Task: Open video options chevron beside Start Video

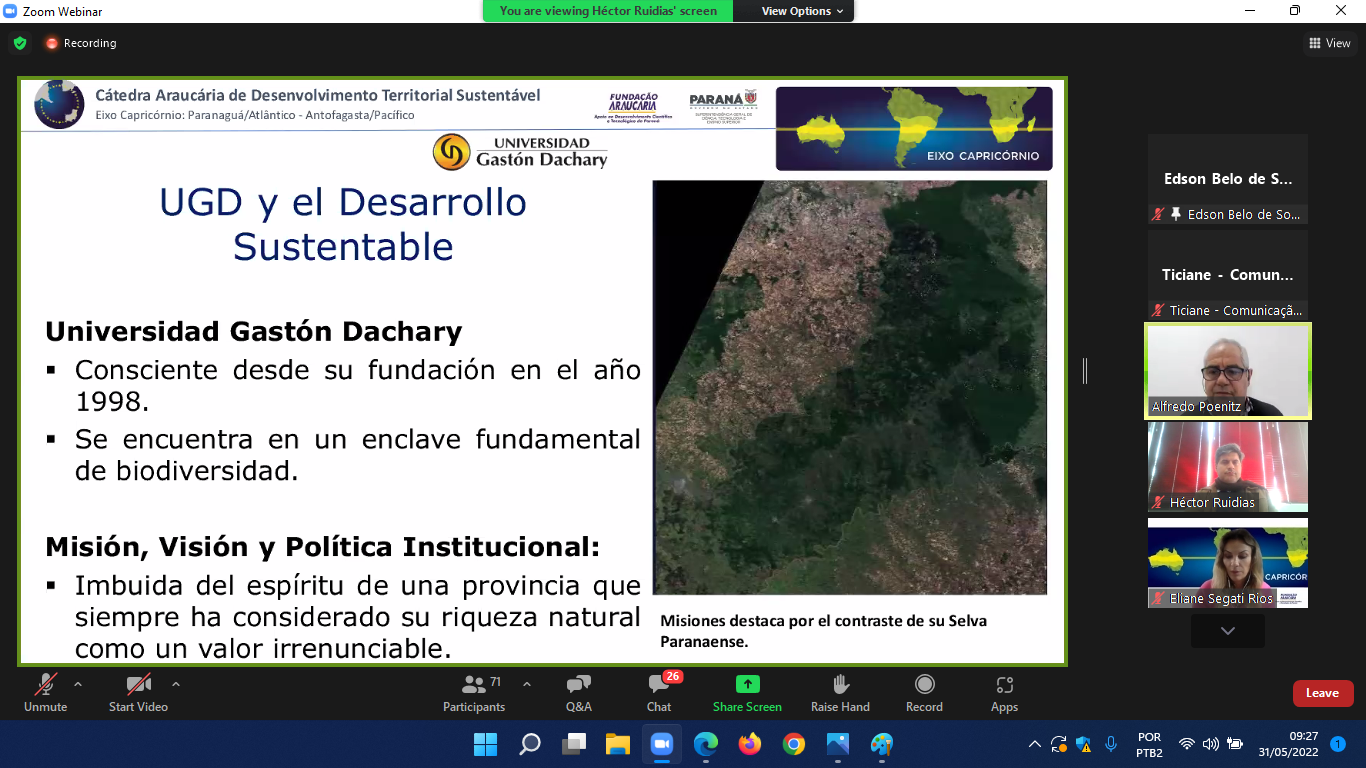Action: click(x=176, y=685)
